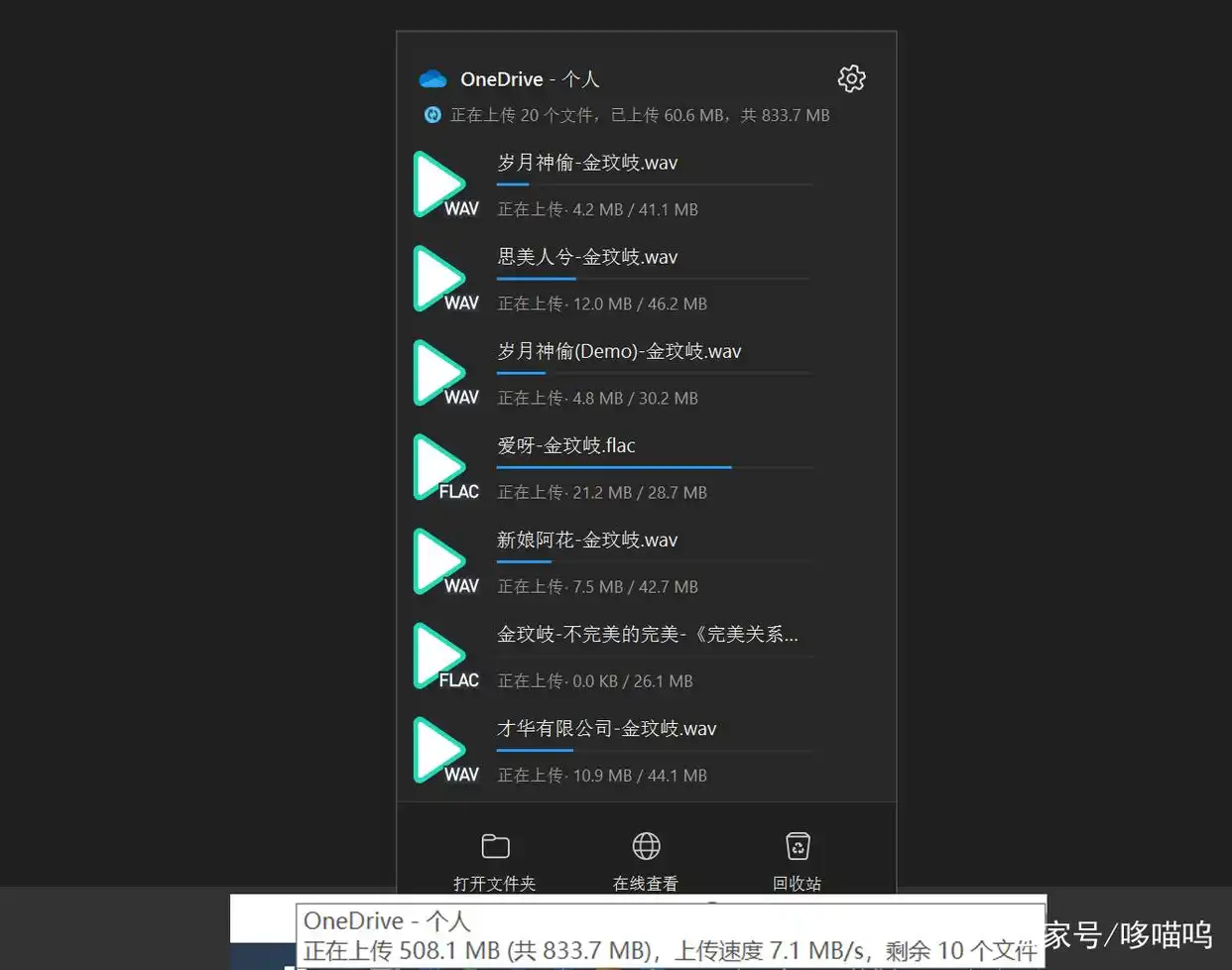This screenshot has height=970, width=1232.
Task: Select file name 岁月神偷(Demo)-金玟岐.wav
Action: (619, 352)
